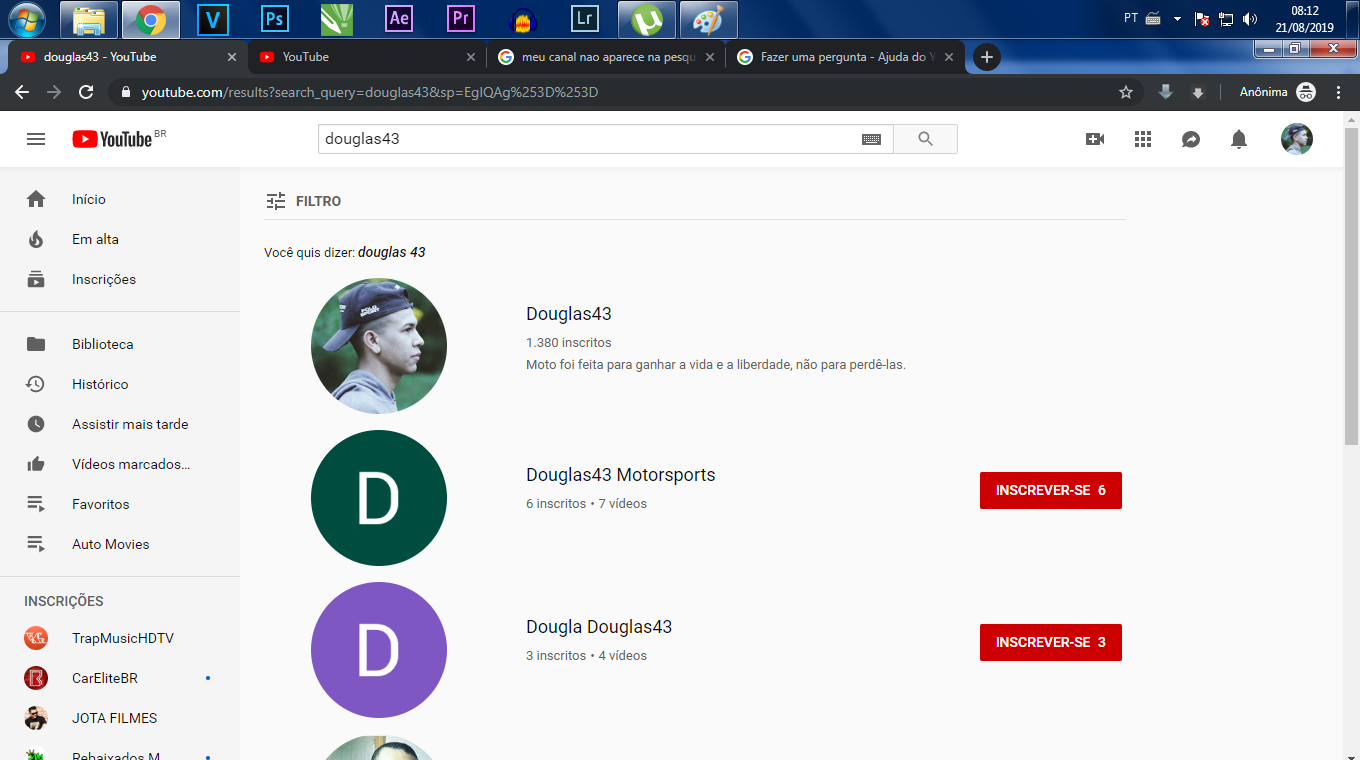This screenshot has width=1360, height=760.
Task: Open the Dougla Douglas43 channel title
Action: click(x=599, y=627)
